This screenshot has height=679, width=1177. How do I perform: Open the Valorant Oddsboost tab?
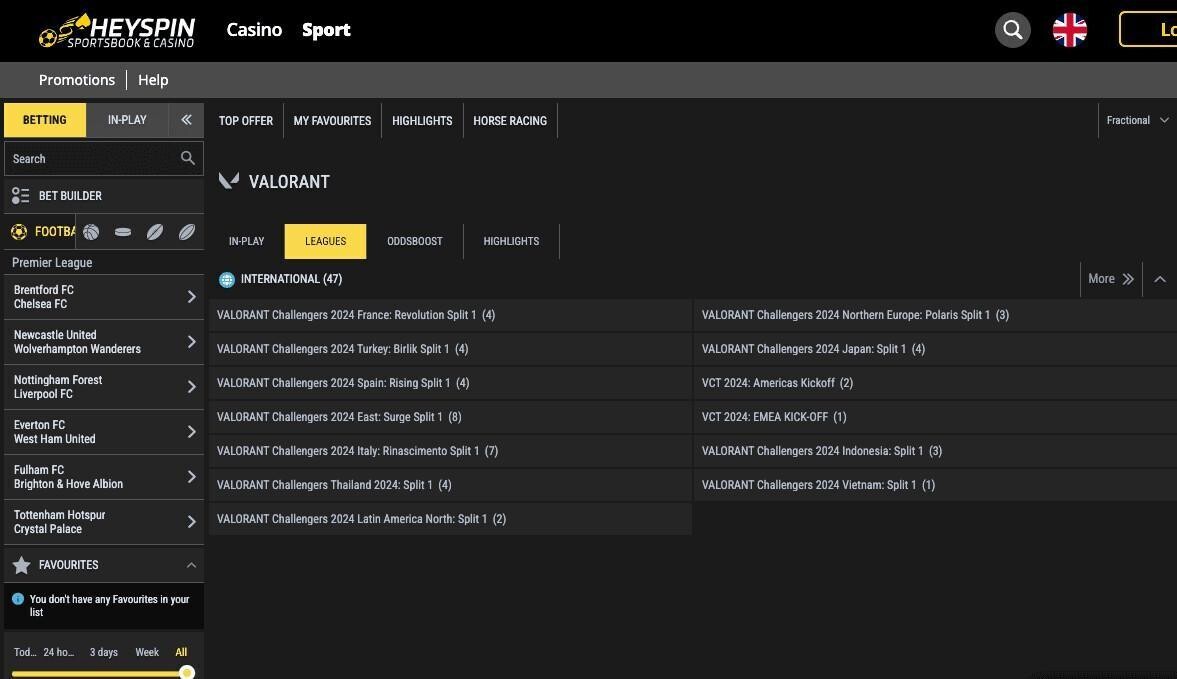click(x=415, y=242)
